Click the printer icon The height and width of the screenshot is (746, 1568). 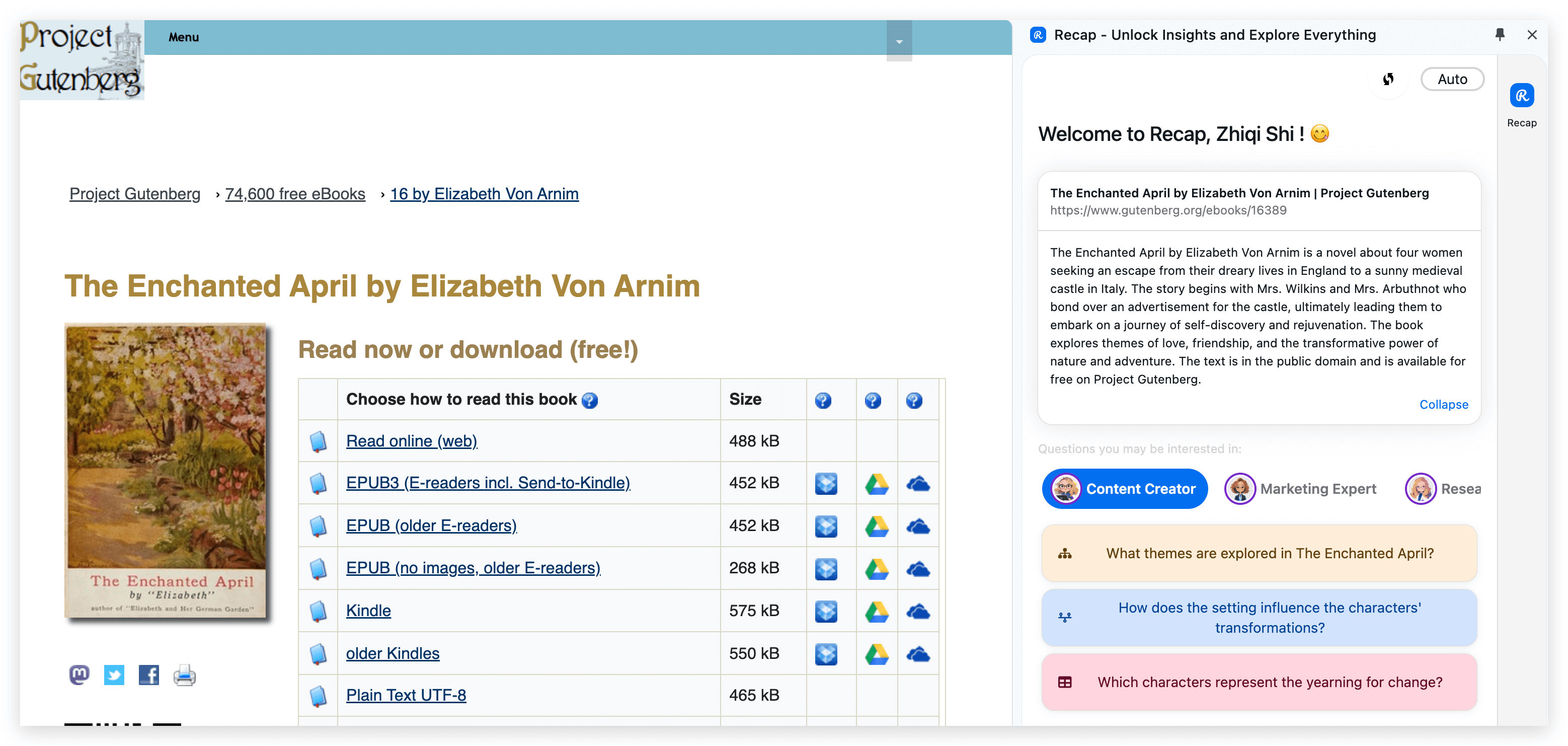185,675
